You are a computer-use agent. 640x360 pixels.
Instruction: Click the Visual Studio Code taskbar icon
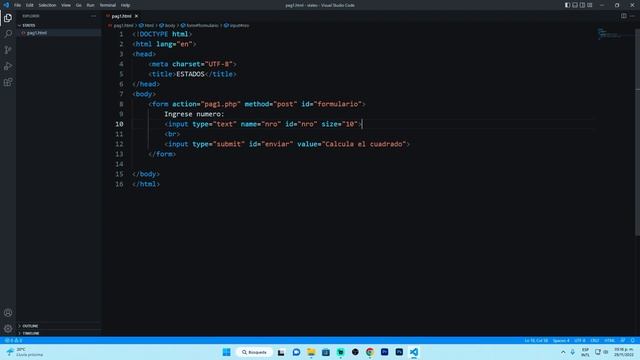pyautogui.click(x=414, y=352)
